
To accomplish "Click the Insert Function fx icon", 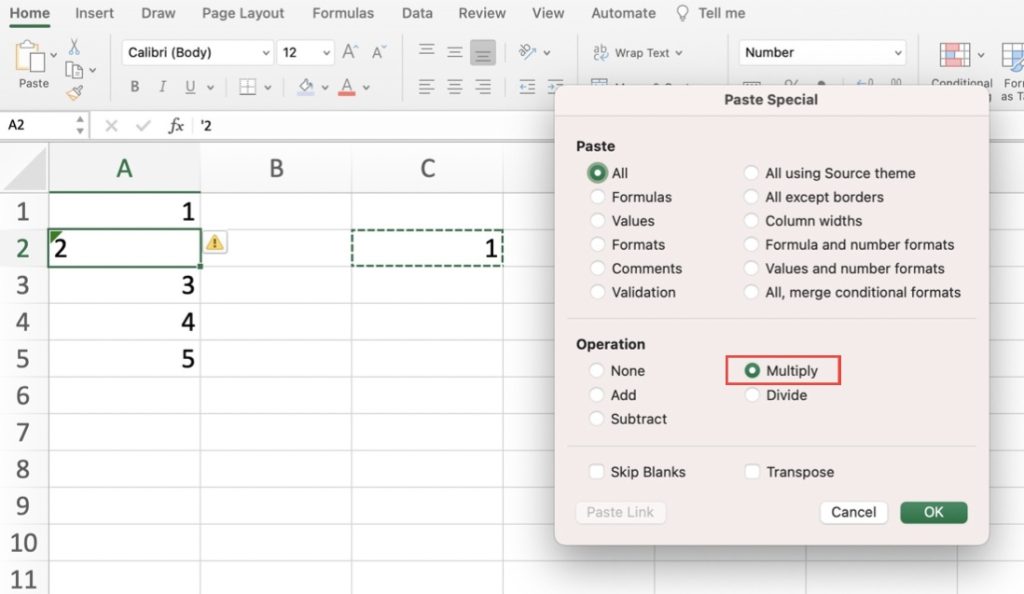I will click(x=176, y=125).
